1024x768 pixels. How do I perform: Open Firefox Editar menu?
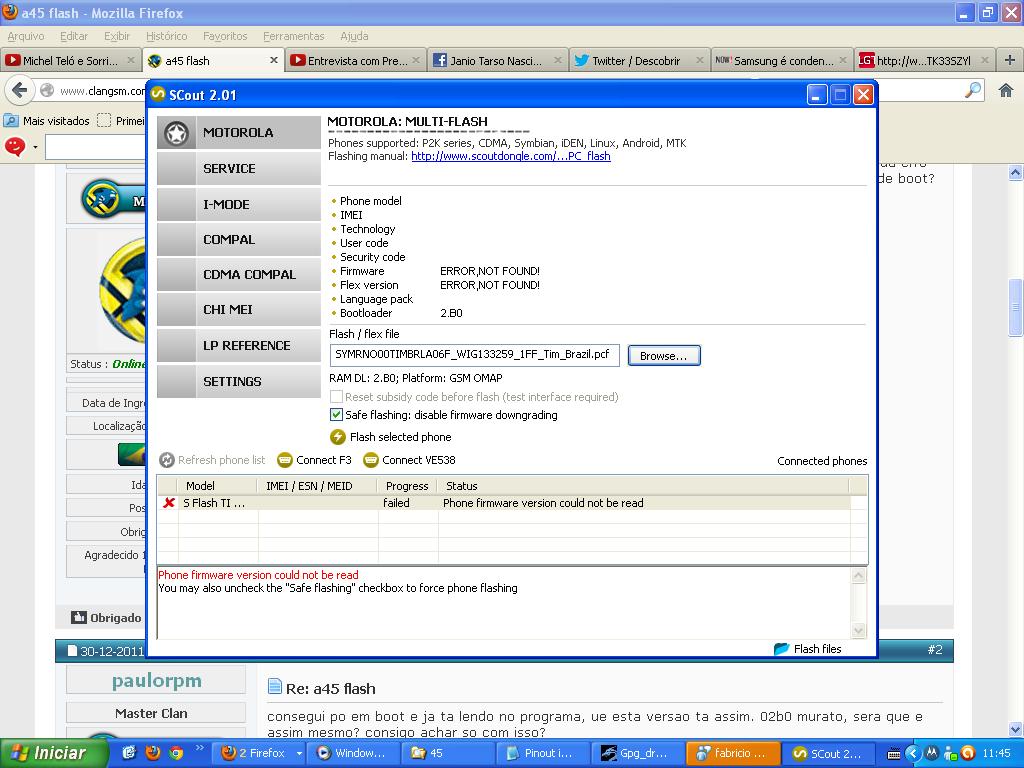click(74, 36)
